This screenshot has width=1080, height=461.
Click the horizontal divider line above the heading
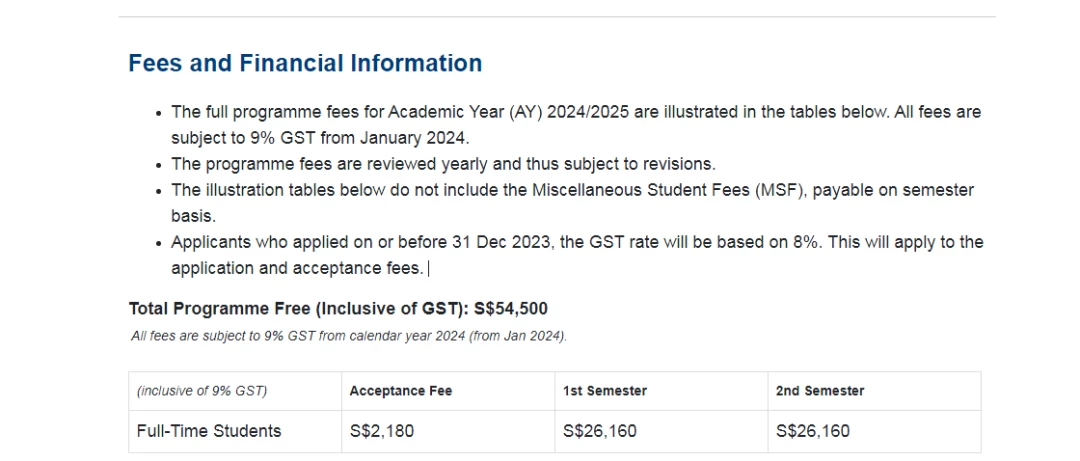pyautogui.click(x=557, y=17)
